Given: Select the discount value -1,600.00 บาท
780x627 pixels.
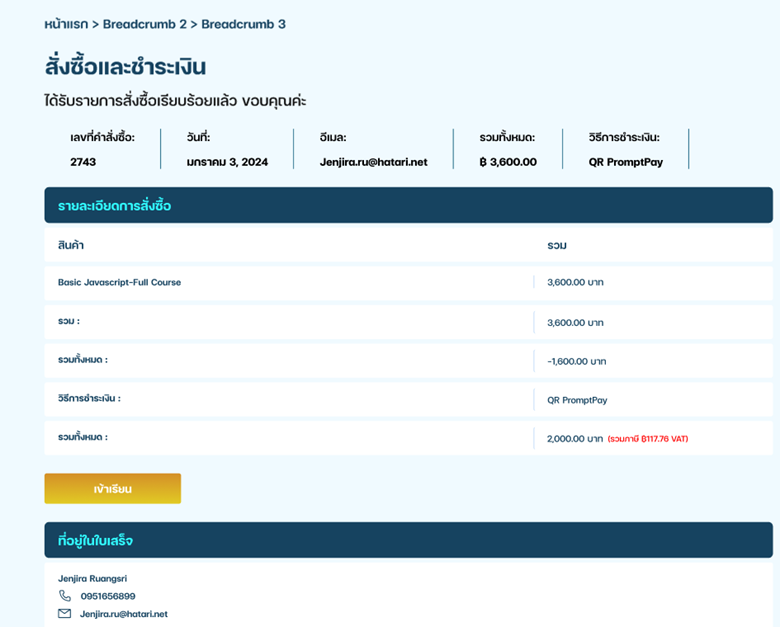Looking at the screenshot, I should point(577,361).
